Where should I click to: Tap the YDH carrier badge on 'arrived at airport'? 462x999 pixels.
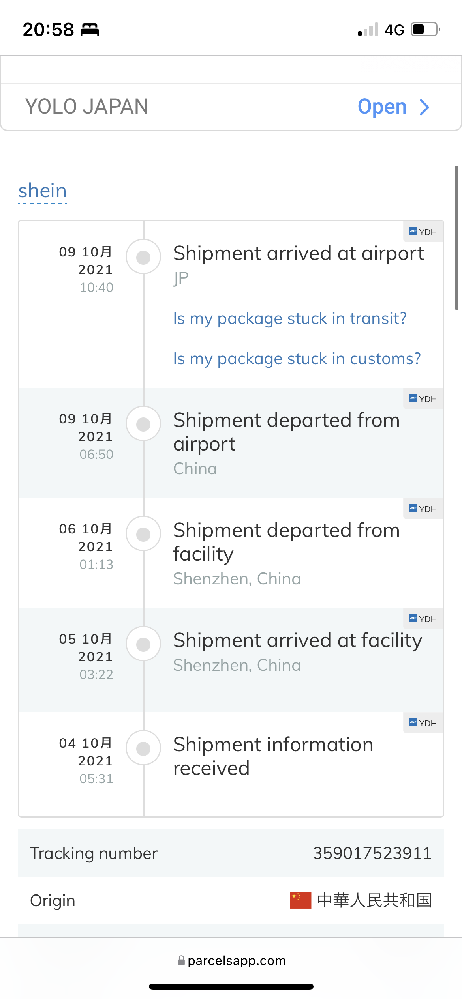click(423, 232)
